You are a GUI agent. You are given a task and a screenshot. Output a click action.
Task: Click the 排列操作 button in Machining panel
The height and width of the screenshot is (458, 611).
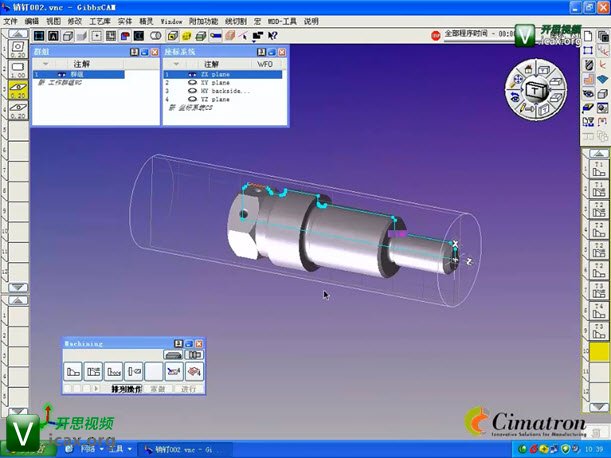point(127,389)
